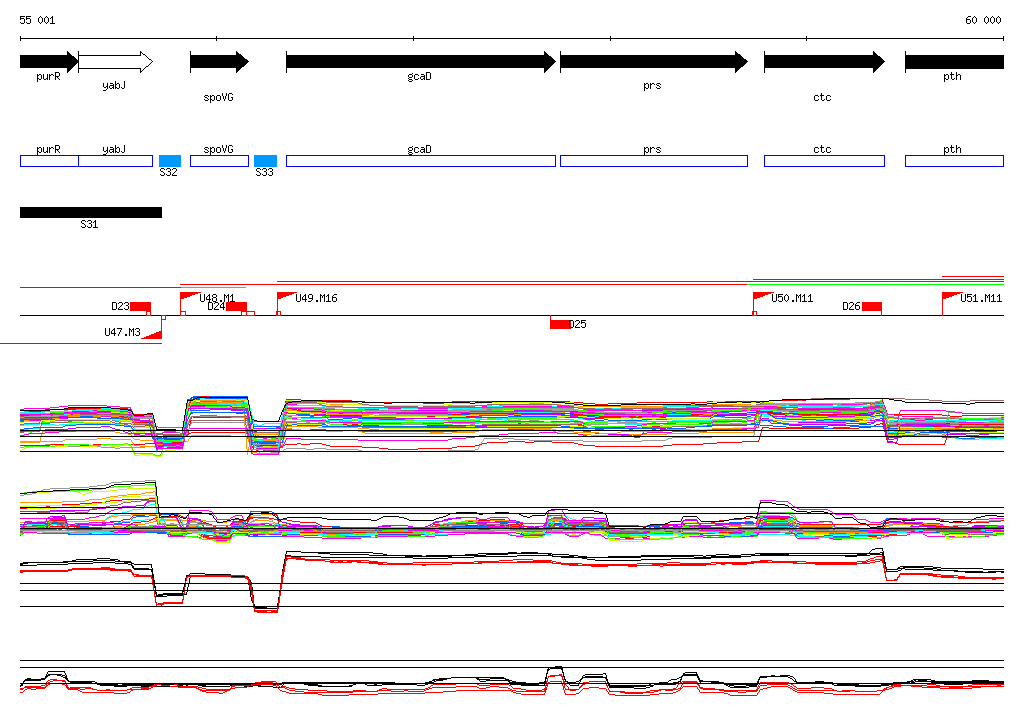Select the gcaD black gene arrow
The width and height of the screenshot is (1024, 714).
[x=421, y=62]
